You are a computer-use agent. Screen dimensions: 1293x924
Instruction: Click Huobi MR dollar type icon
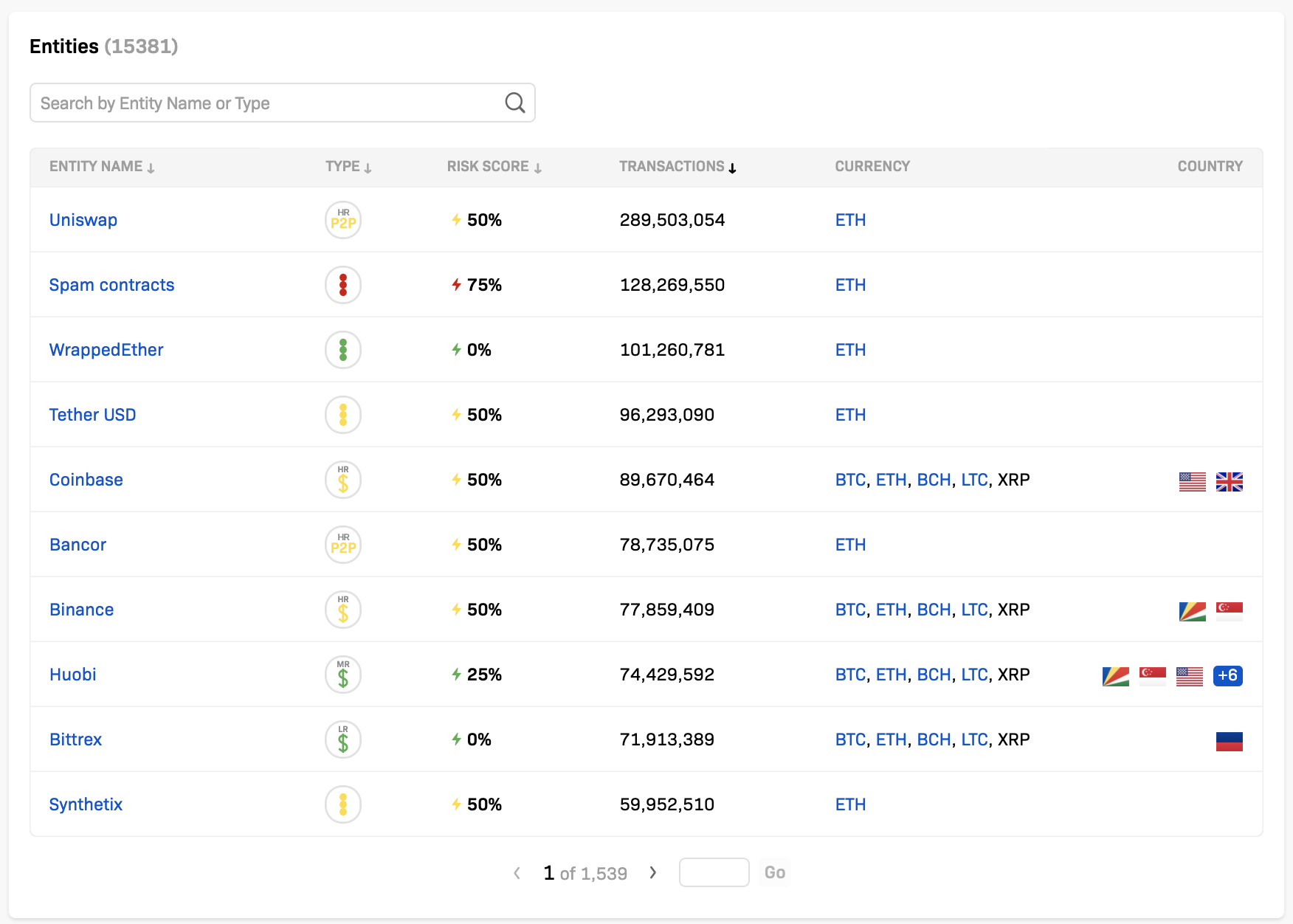pyautogui.click(x=343, y=675)
